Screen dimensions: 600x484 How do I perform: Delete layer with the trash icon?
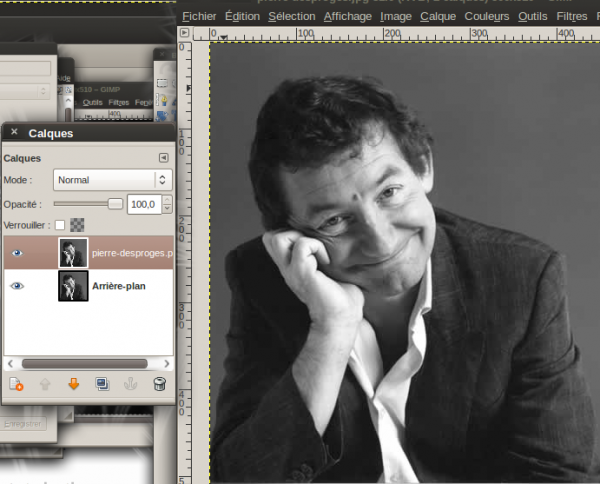click(160, 384)
